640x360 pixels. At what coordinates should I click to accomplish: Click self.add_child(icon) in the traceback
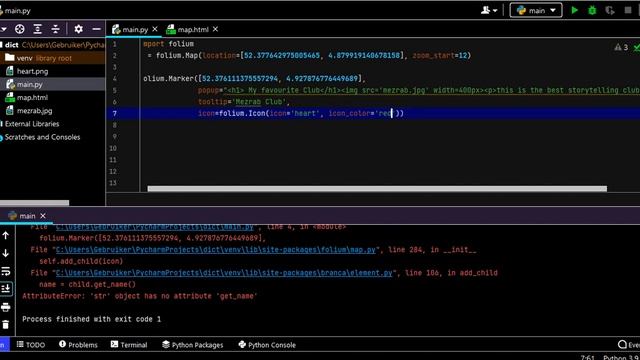pos(81,261)
